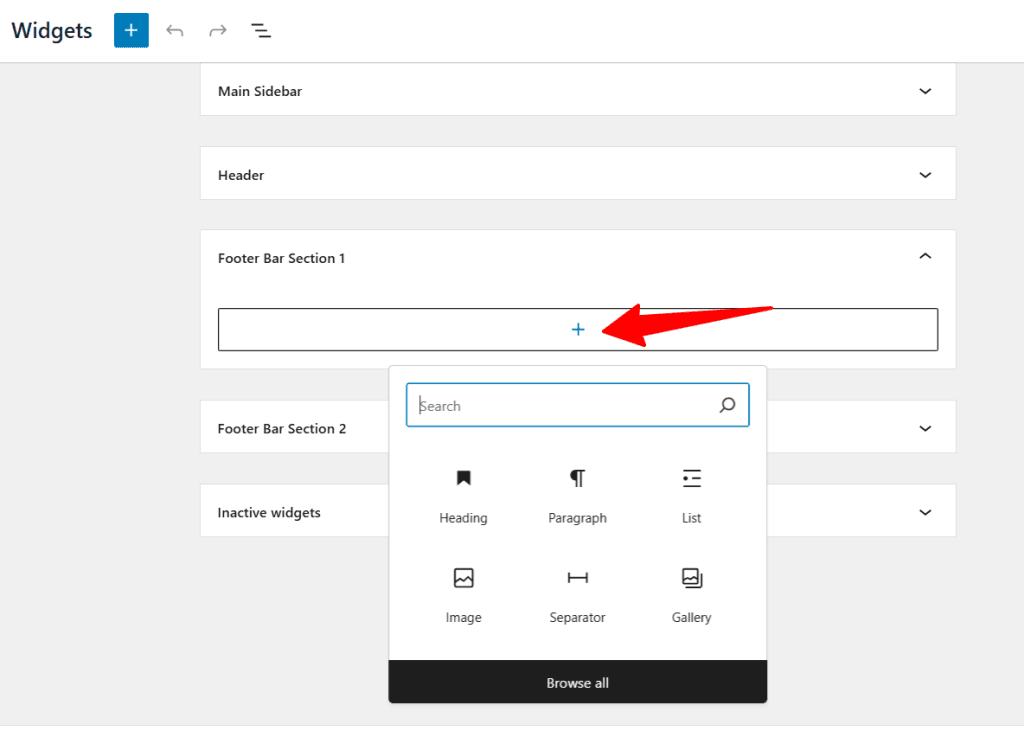Click the Footer Bar Section 1 title
Screen dimensions: 1024x731
[281, 258]
